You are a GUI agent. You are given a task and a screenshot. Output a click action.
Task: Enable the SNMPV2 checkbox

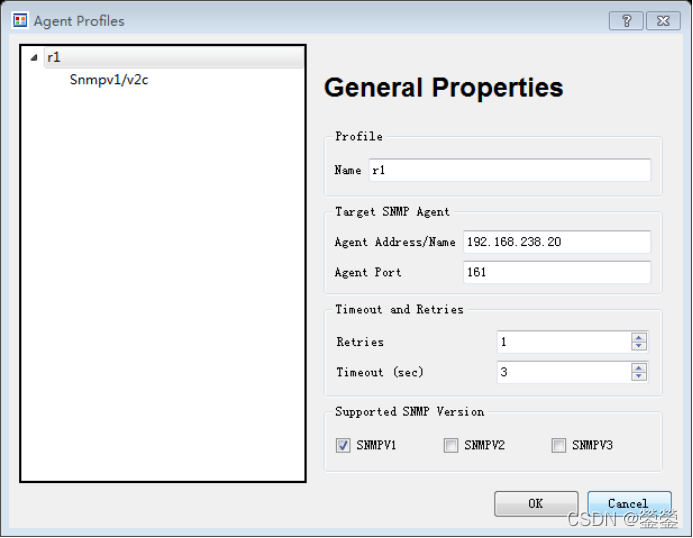tap(451, 445)
